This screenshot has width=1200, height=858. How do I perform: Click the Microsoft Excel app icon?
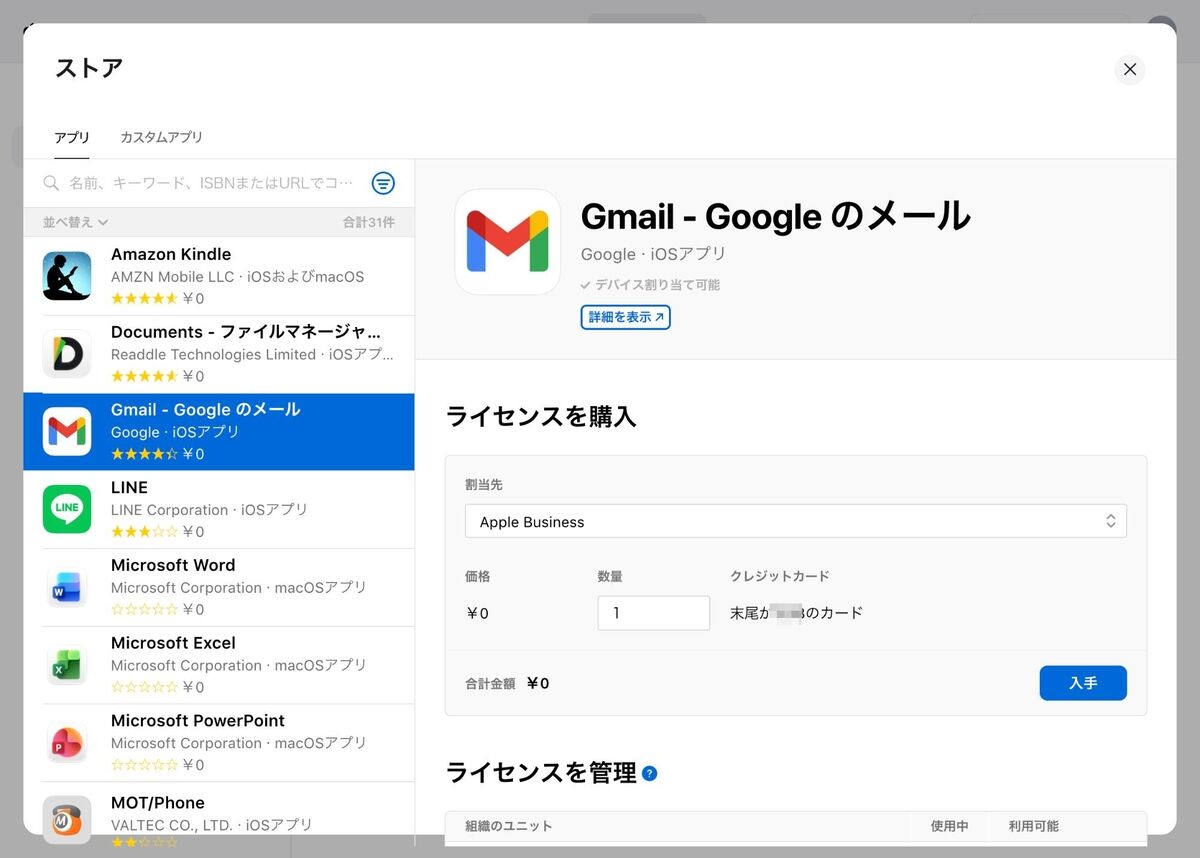pyautogui.click(x=67, y=665)
